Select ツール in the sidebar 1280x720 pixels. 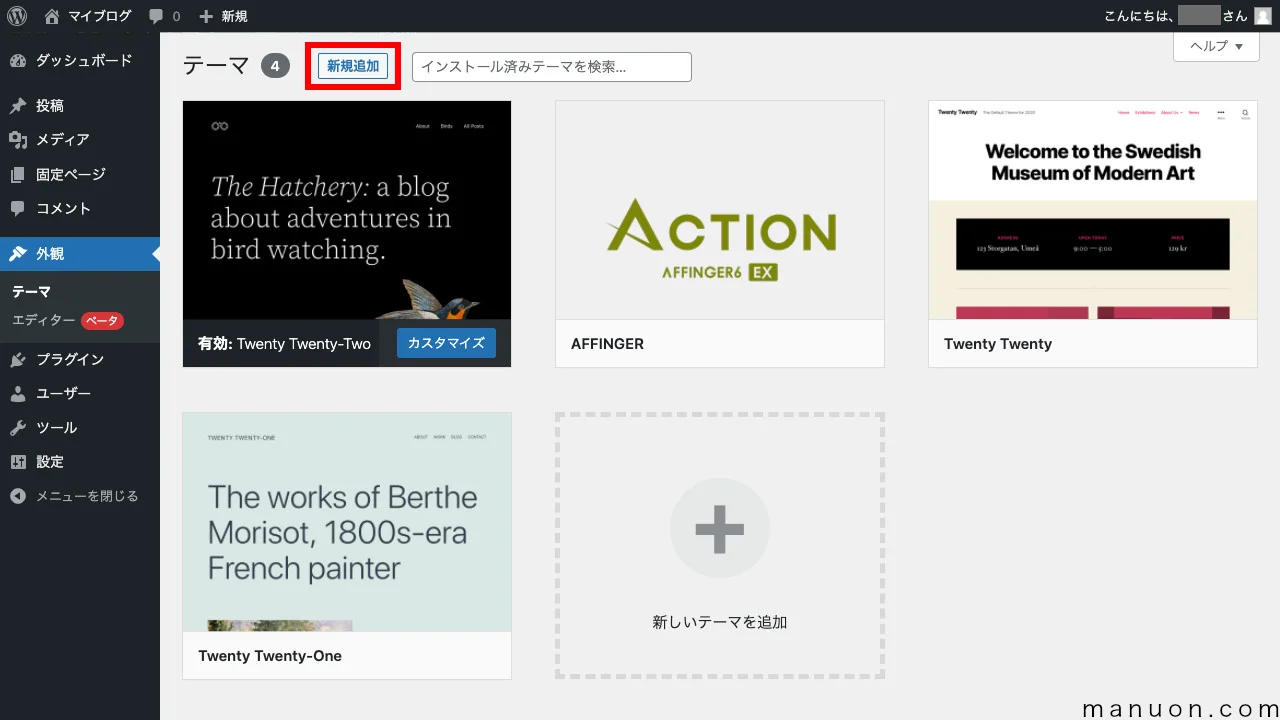click(80, 428)
